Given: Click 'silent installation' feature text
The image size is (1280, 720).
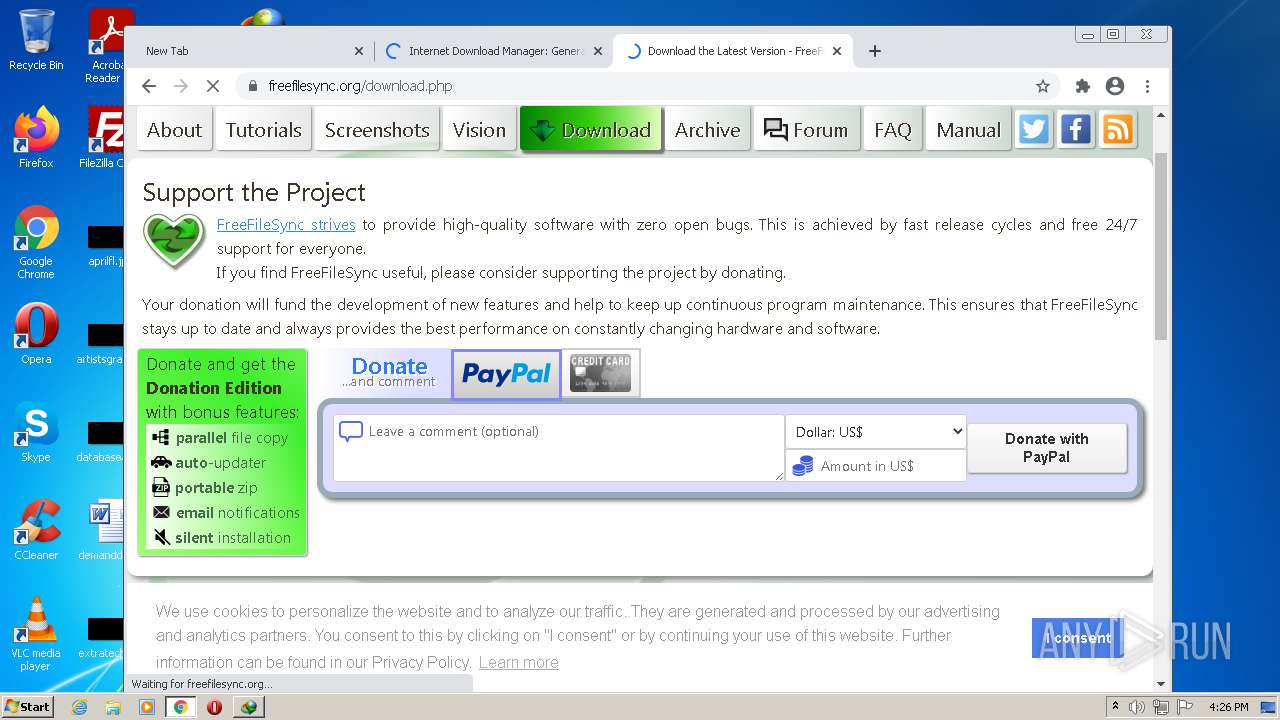Looking at the screenshot, I should (x=233, y=538).
